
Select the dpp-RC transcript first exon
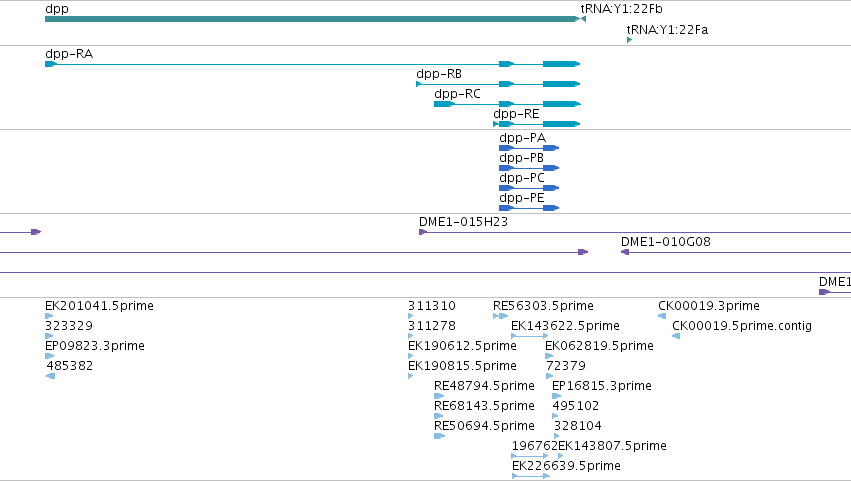444,104
